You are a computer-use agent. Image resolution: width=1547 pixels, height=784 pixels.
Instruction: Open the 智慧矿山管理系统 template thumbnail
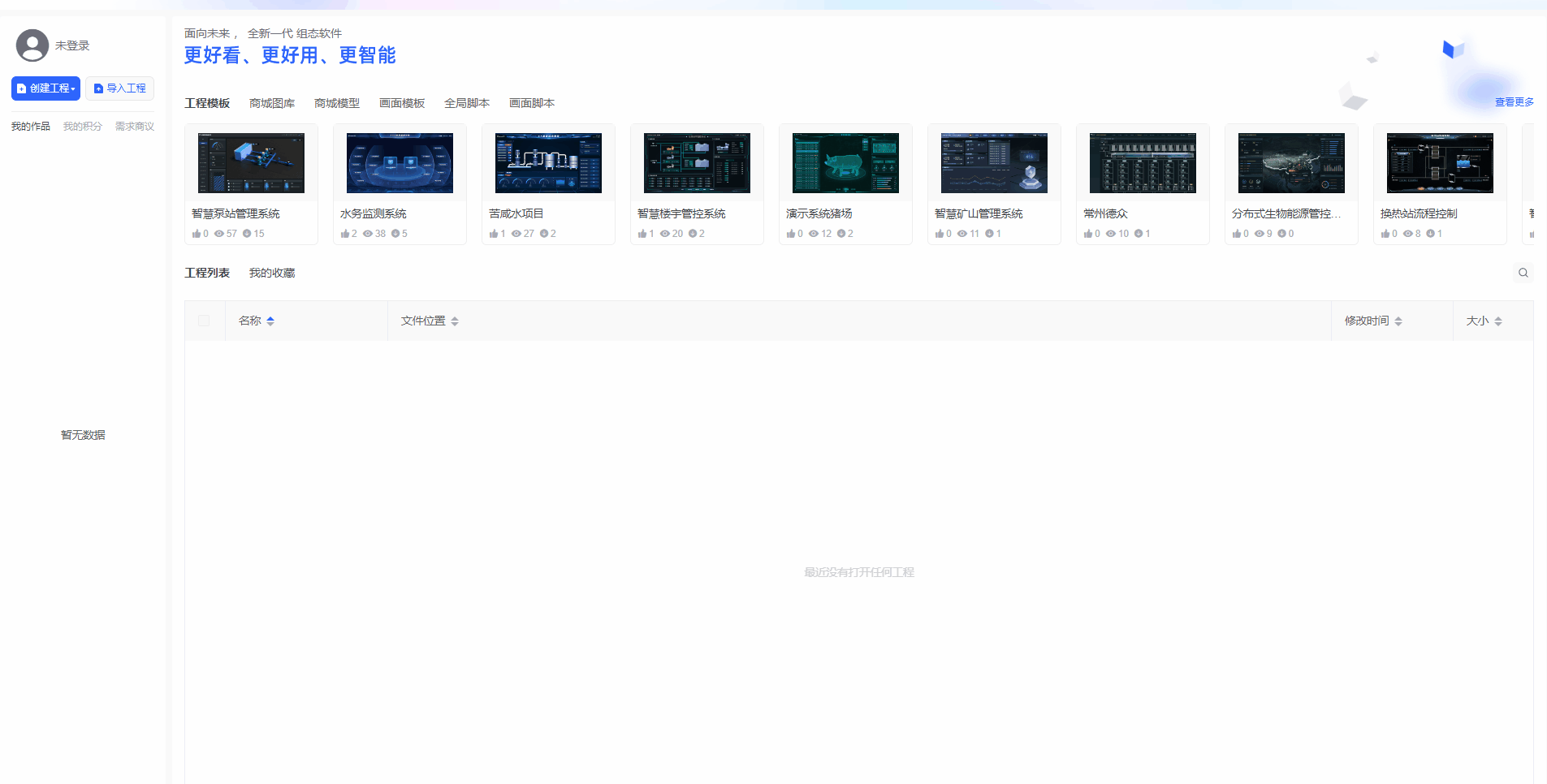[x=994, y=163]
